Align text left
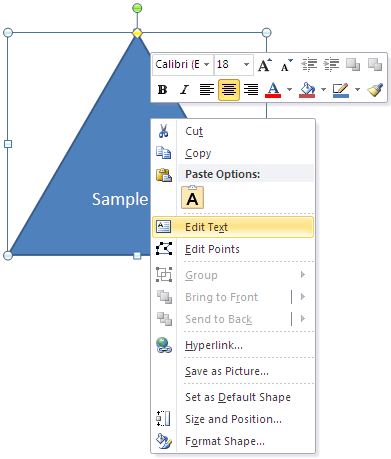 click(207, 89)
